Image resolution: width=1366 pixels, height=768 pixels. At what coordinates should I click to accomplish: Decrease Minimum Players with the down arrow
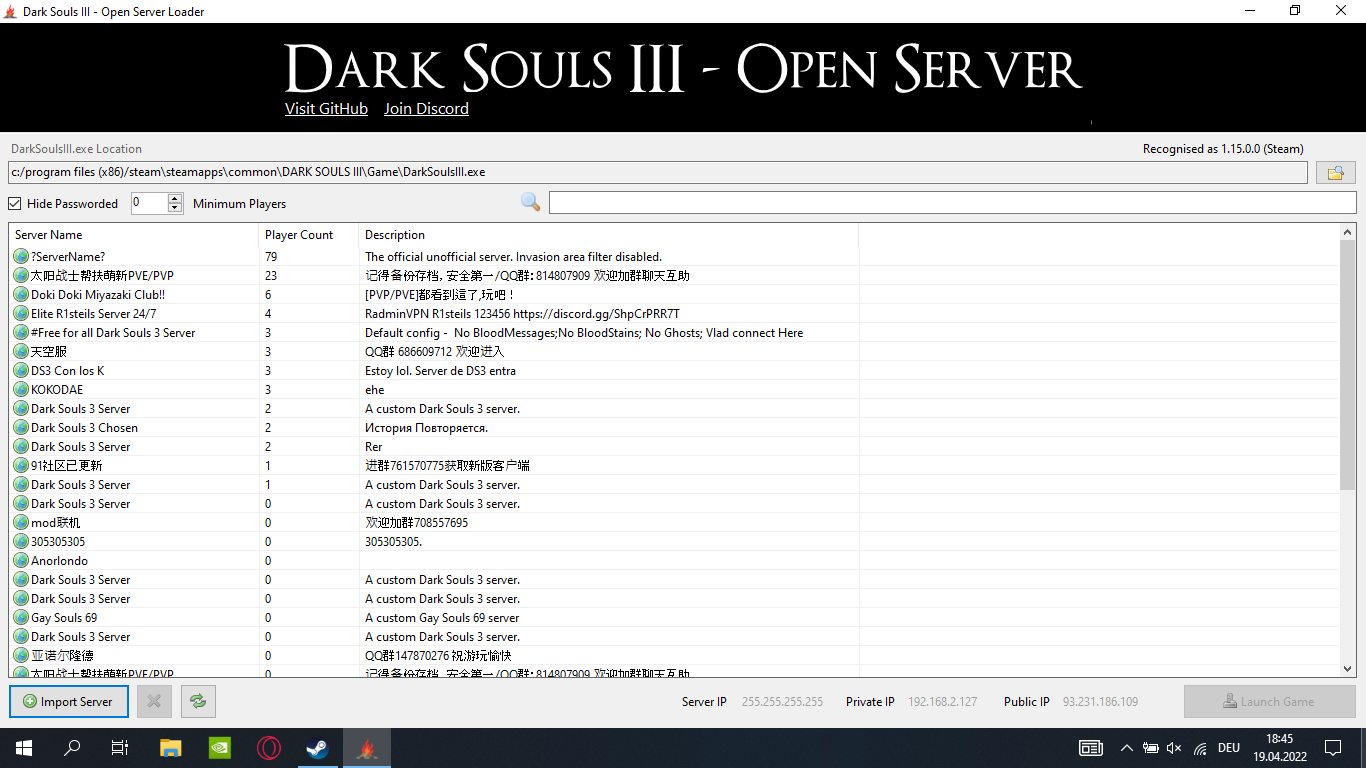pos(175,208)
